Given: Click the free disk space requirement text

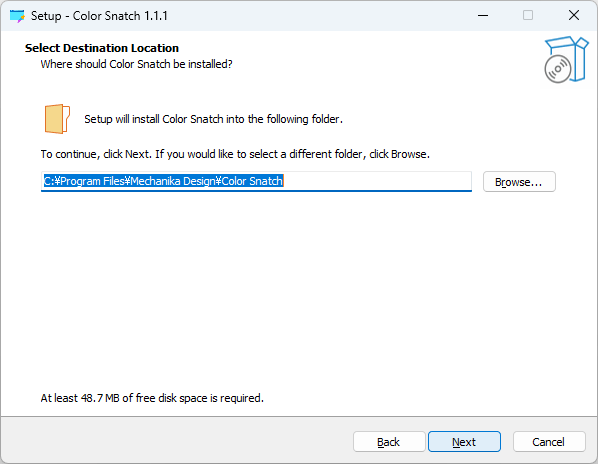Looking at the screenshot, I should coord(152,398).
